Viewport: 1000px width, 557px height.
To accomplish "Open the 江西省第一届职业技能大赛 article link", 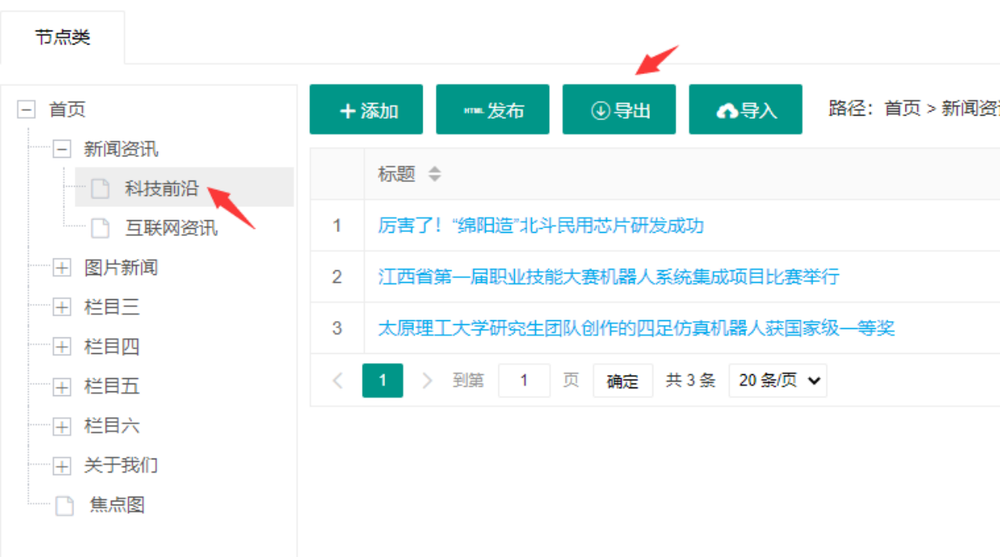I will coord(608,277).
